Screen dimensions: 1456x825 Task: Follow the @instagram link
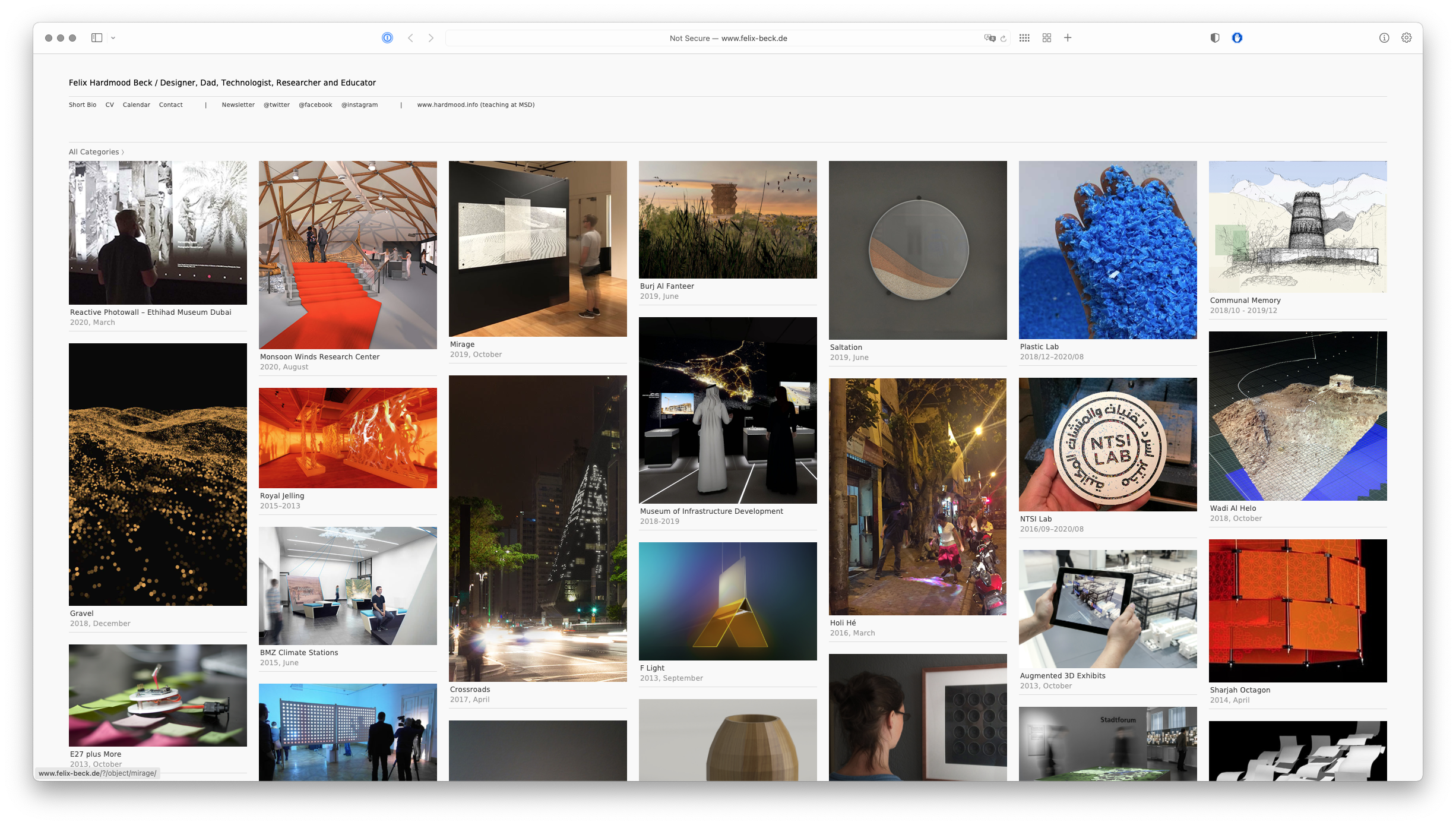359,105
